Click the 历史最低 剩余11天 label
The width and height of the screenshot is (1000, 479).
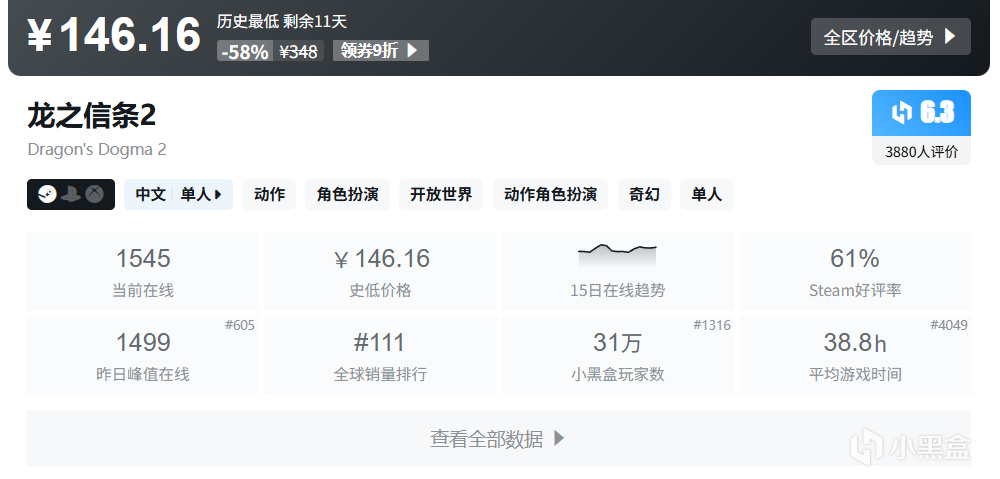[281, 22]
